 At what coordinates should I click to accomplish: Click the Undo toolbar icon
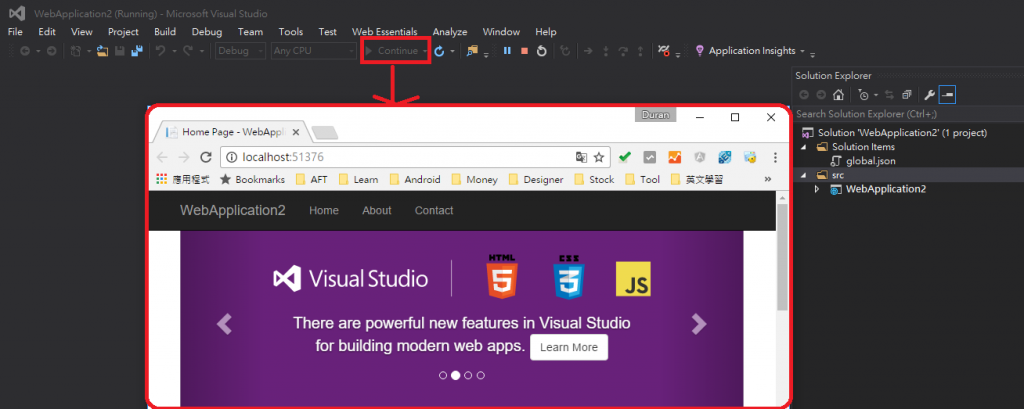pyautogui.click(x=159, y=51)
